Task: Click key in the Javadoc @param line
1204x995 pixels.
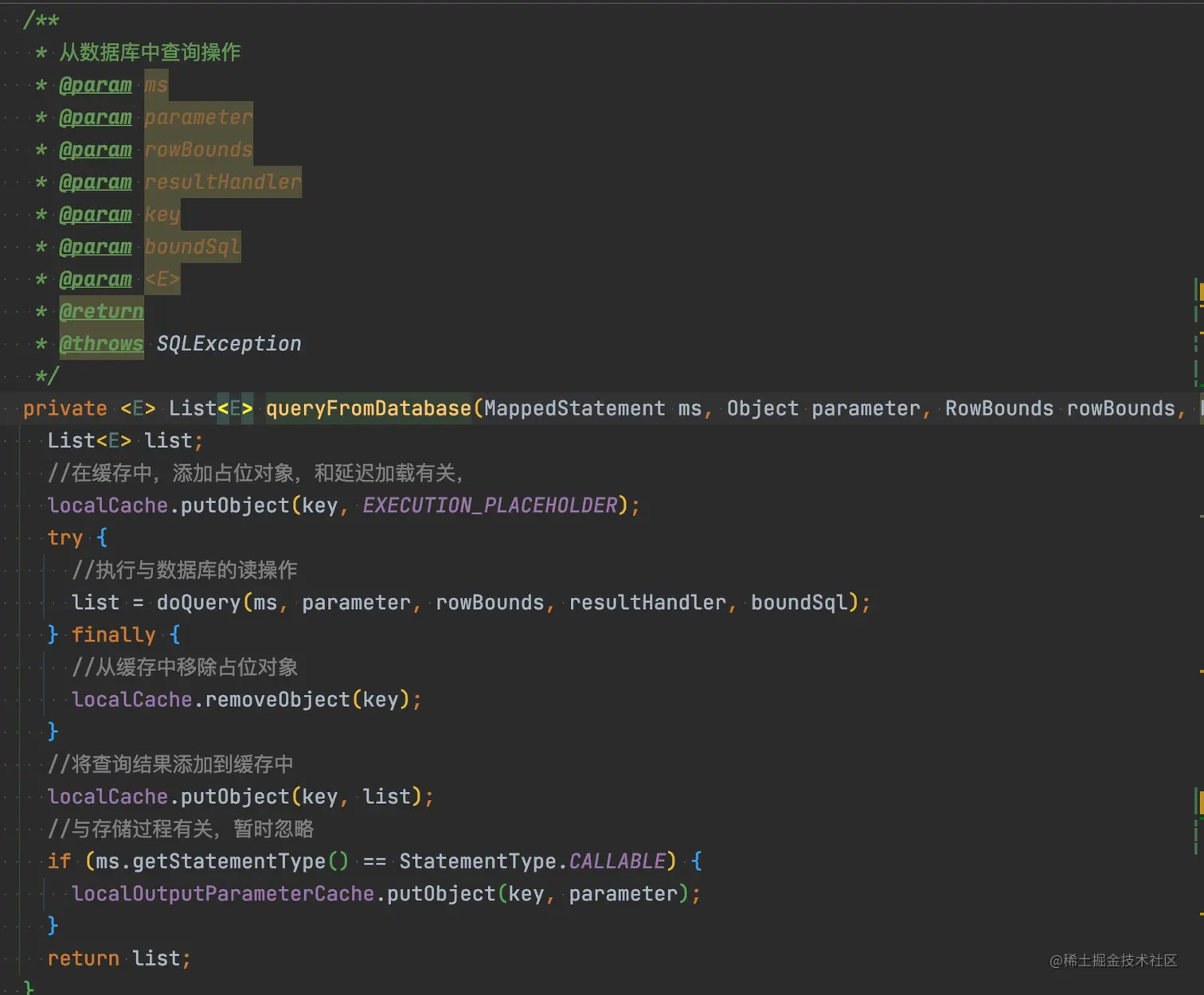Action: click(162, 215)
